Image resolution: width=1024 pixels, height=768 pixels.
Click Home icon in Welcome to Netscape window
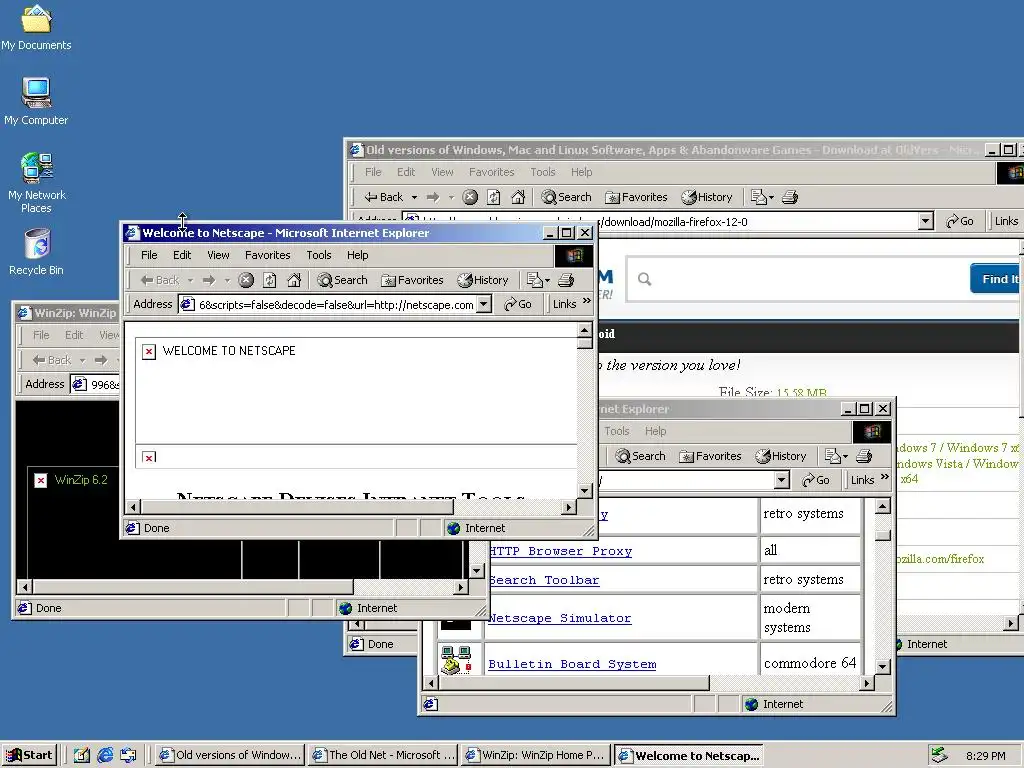coord(294,280)
